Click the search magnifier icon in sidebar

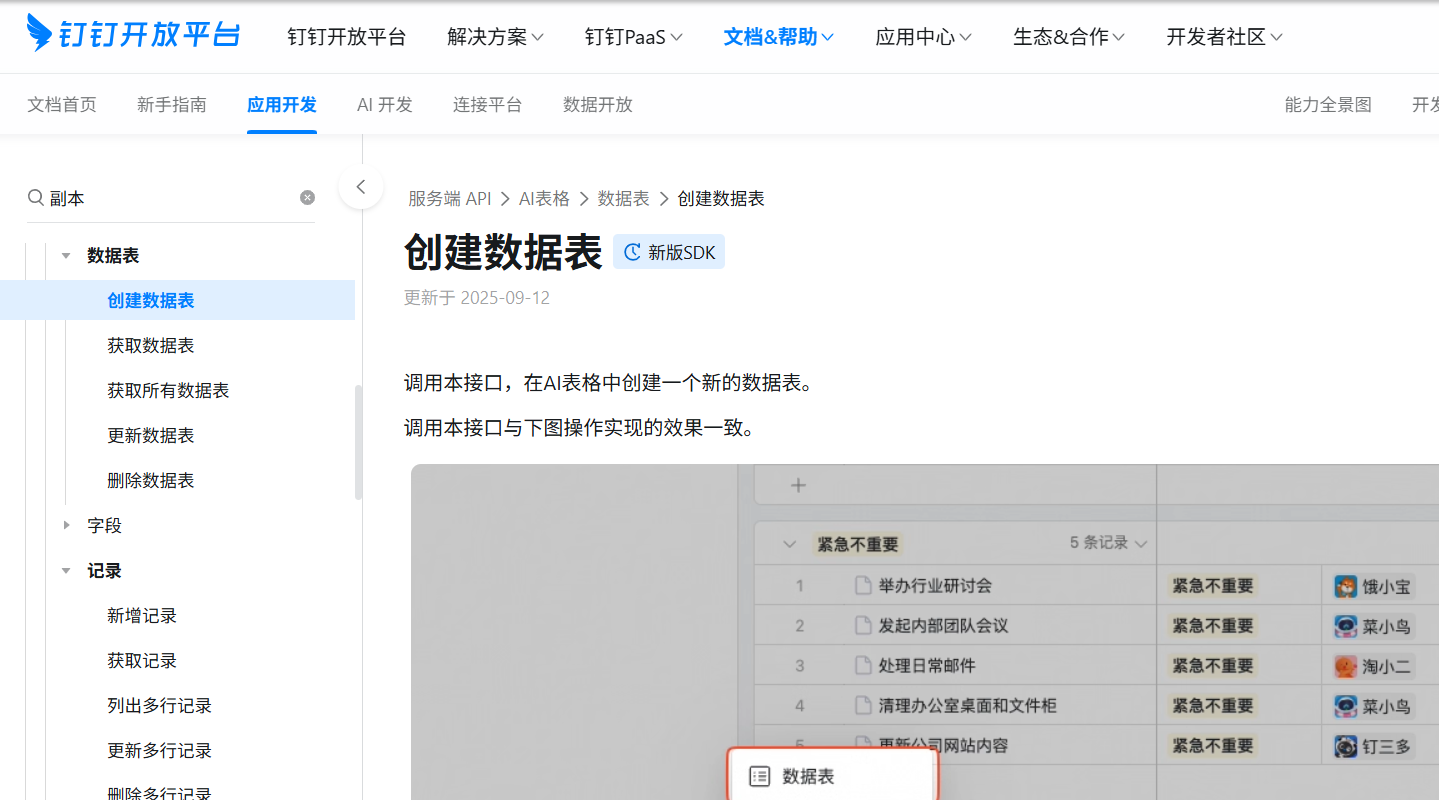(x=35, y=198)
